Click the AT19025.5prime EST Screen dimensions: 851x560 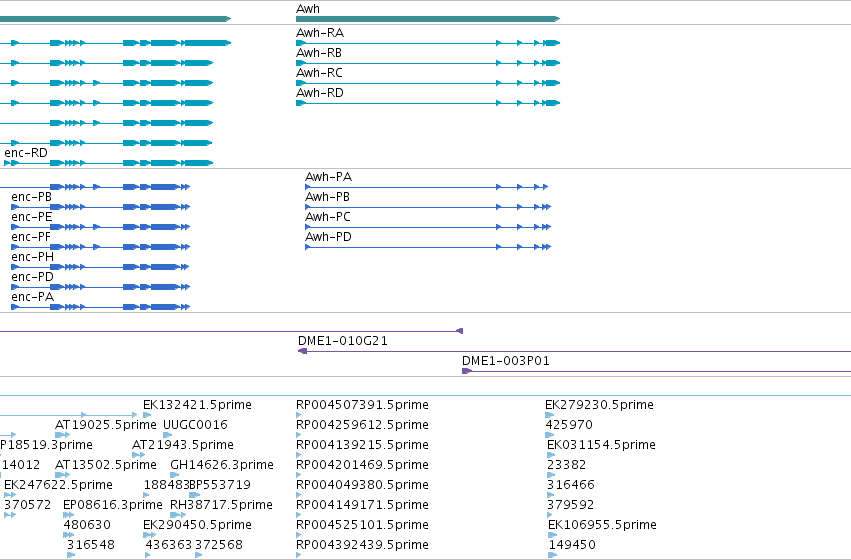(x=106, y=425)
